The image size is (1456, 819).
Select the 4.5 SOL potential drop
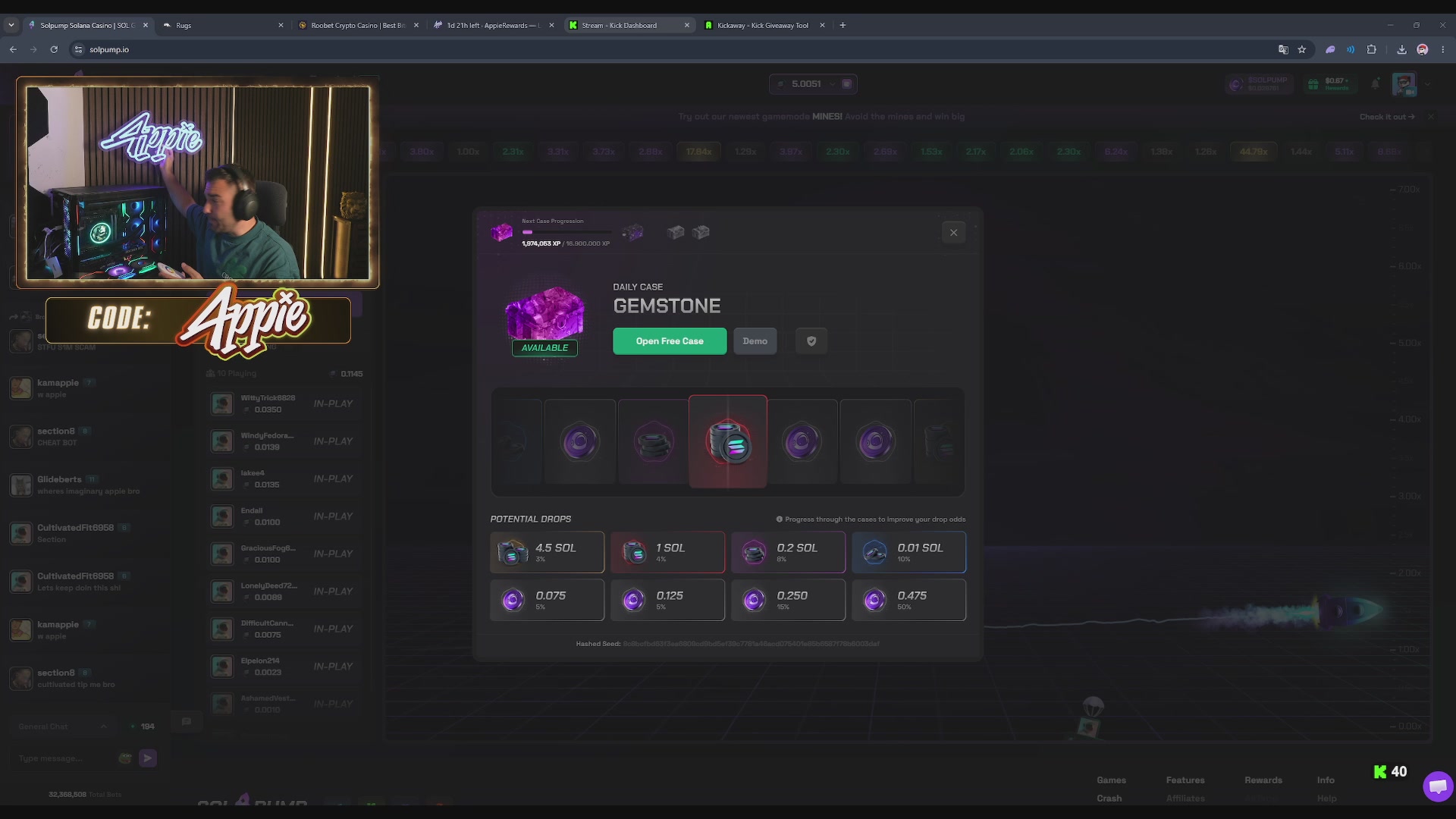pyautogui.click(x=547, y=552)
